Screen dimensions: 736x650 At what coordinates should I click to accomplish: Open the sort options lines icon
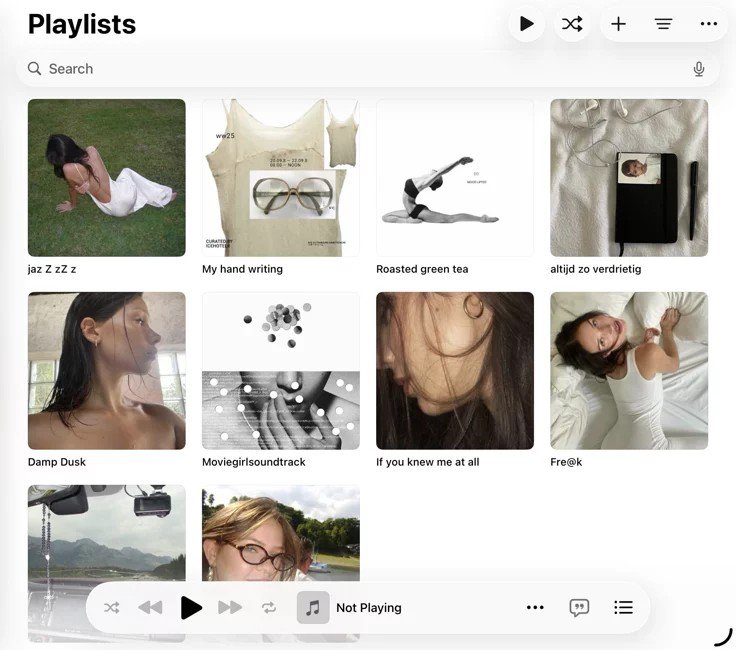pos(663,23)
